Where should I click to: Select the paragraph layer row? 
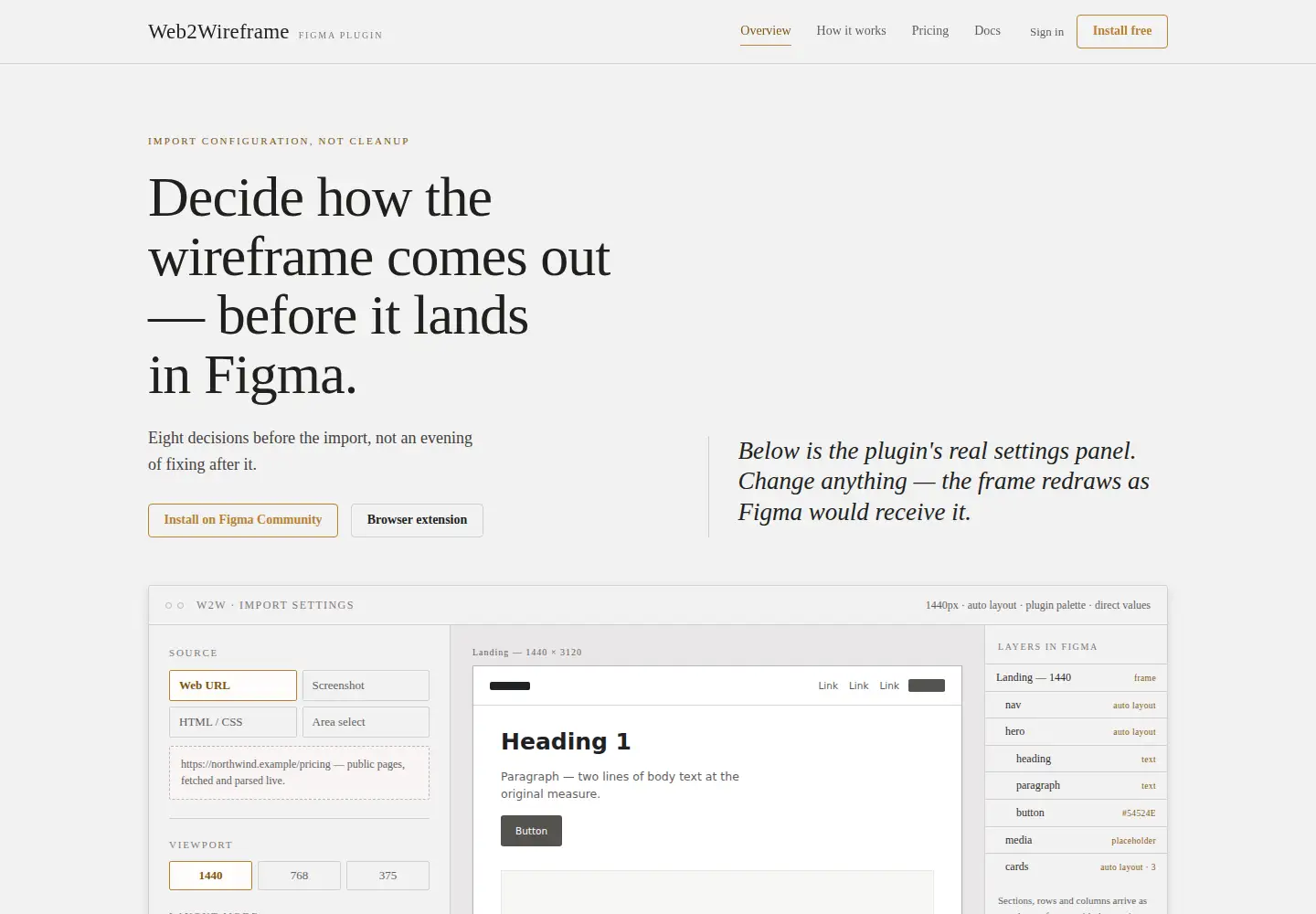click(1076, 785)
